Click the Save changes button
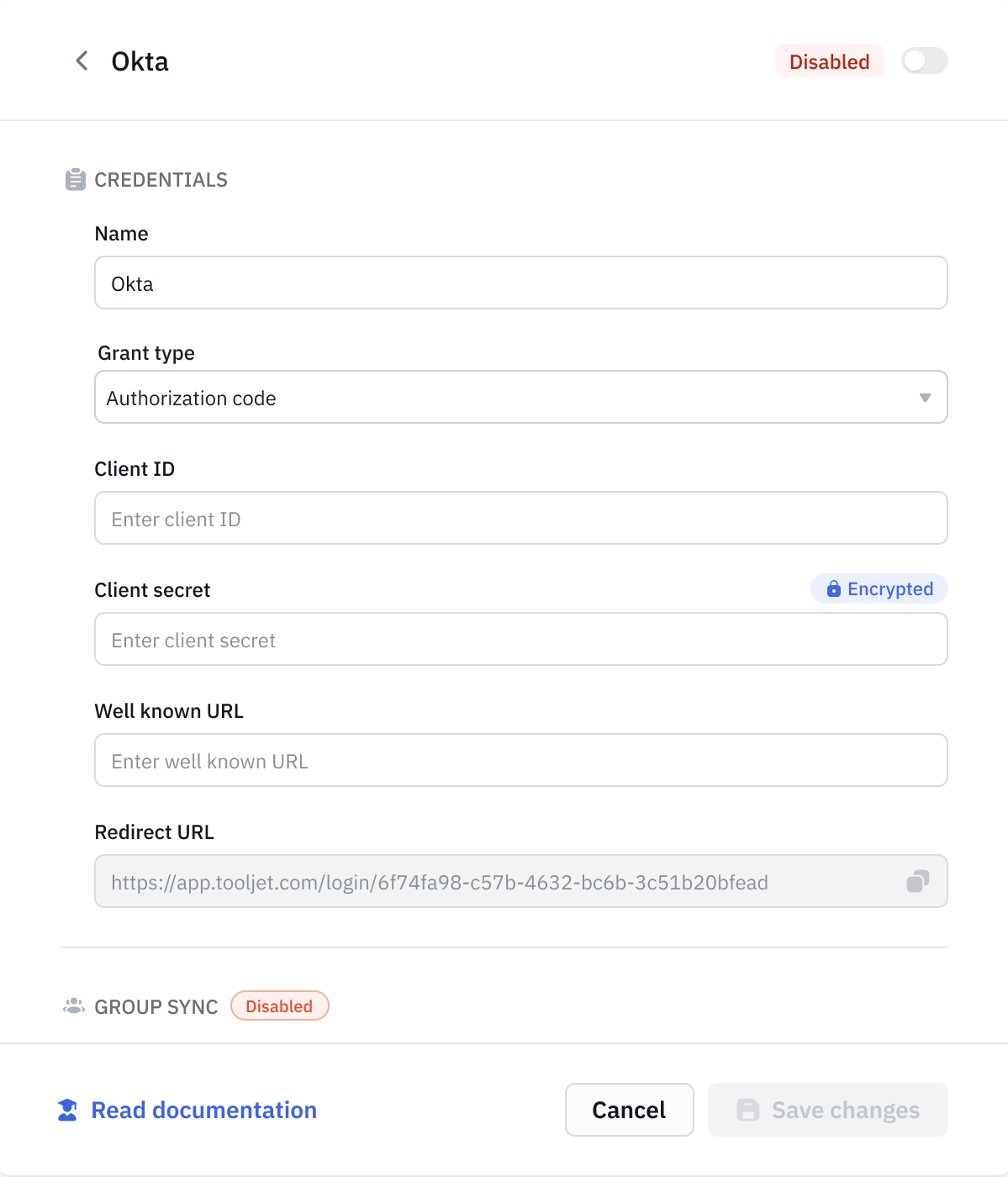1008x1177 pixels. tap(827, 1110)
